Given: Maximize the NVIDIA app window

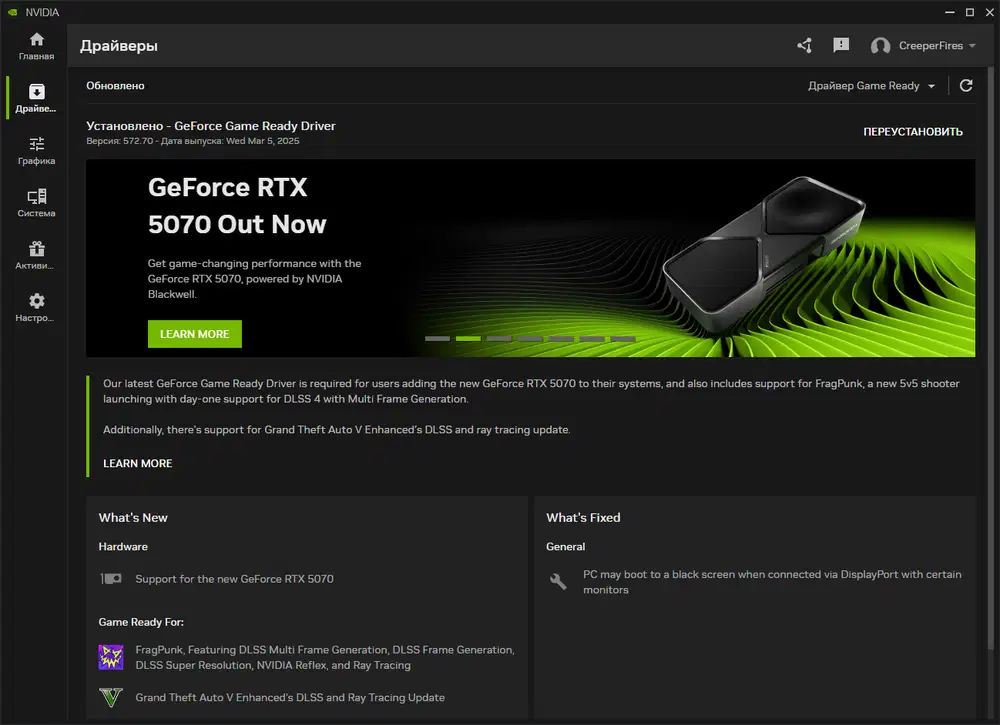Looking at the screenshot, I should pos(969,12).
